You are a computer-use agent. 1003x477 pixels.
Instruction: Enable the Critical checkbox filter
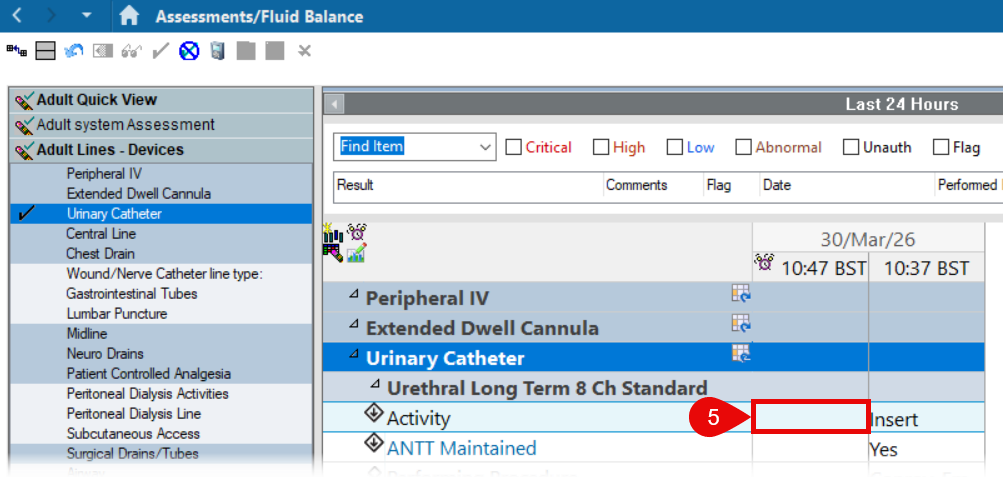tap(514, 147)
